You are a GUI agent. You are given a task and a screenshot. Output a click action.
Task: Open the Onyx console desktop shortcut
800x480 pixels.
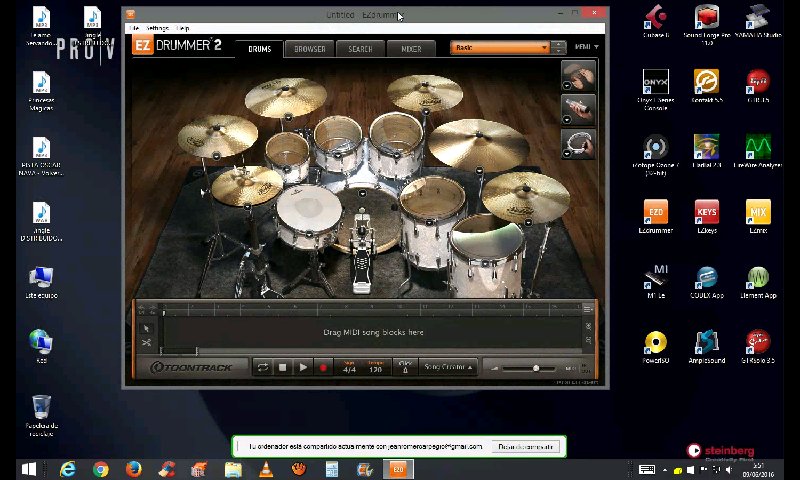pyautogui.click(x=656, y=90)
